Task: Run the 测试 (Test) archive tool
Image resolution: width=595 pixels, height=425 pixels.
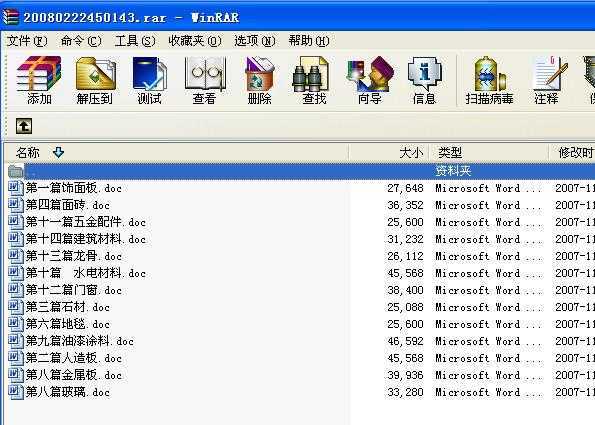Action: [150, 80]
